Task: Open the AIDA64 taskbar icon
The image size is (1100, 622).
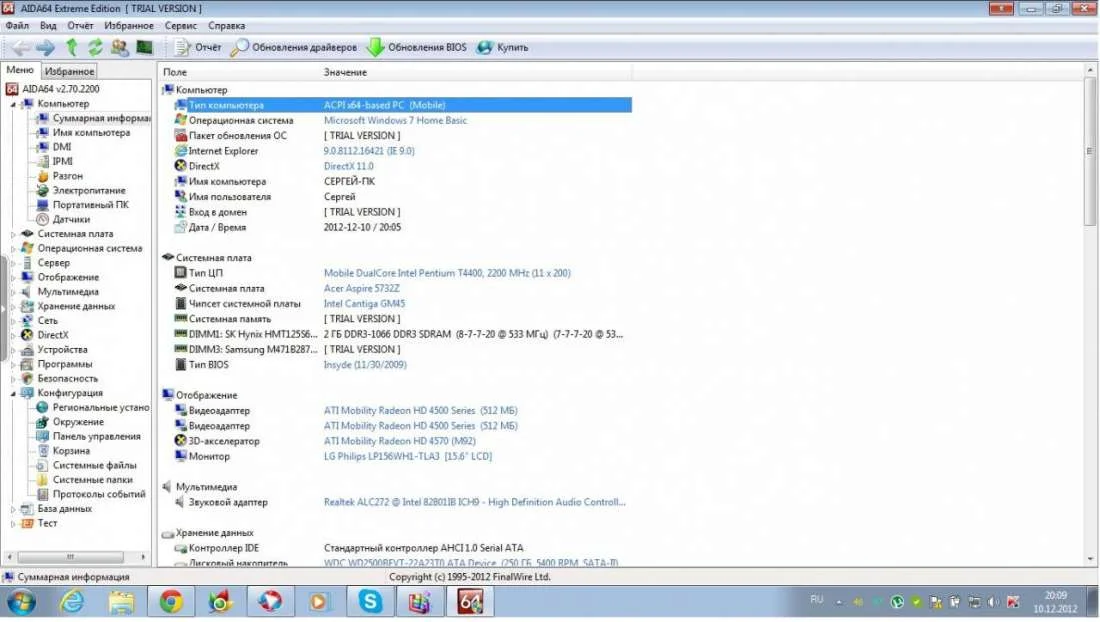Action: coord(469,602)
